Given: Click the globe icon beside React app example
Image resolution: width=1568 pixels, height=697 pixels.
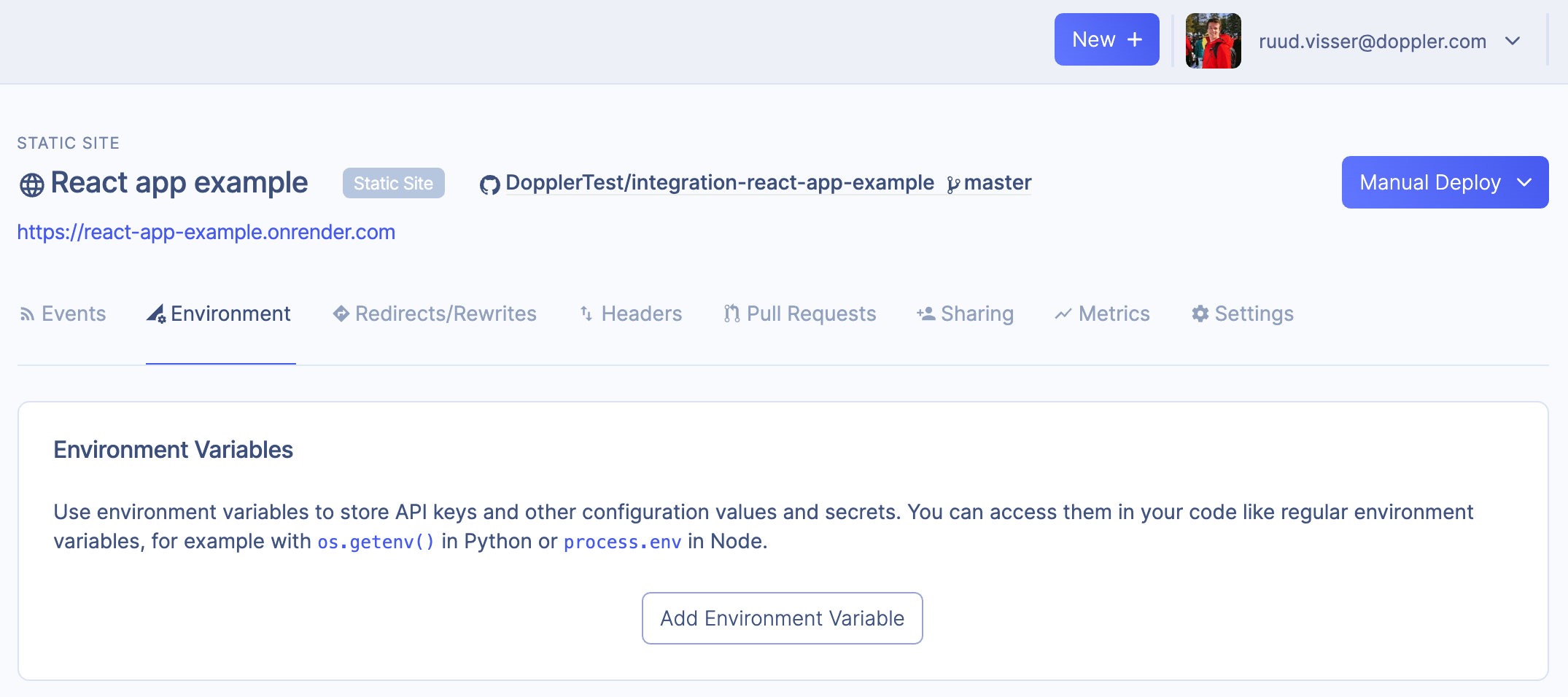Looking at the screenshot, I should click(x=31, y=184).
